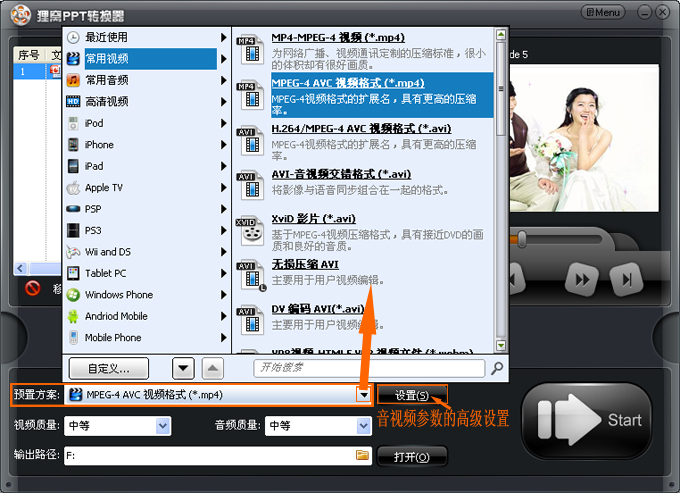Click the 设置(S) settings button
This screenshot has height=493, width=680.
click(412, 395)
